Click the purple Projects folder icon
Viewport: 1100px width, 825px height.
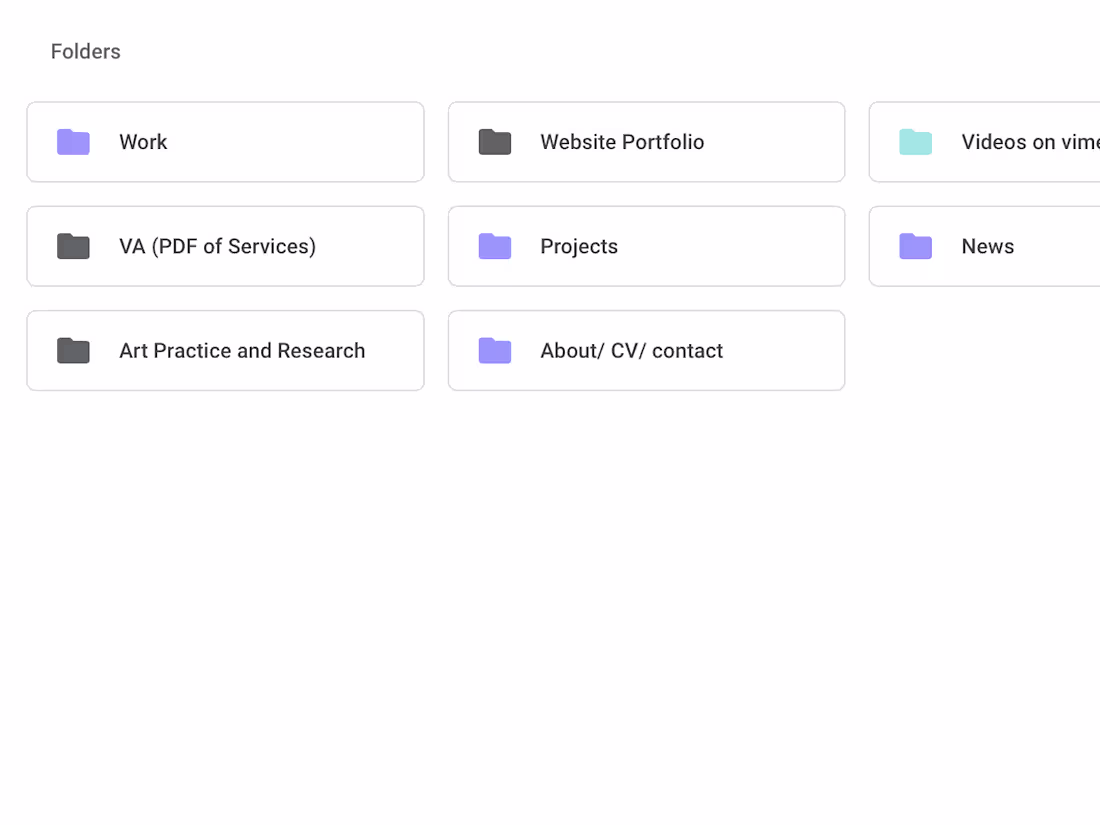(x=494, y=246)
